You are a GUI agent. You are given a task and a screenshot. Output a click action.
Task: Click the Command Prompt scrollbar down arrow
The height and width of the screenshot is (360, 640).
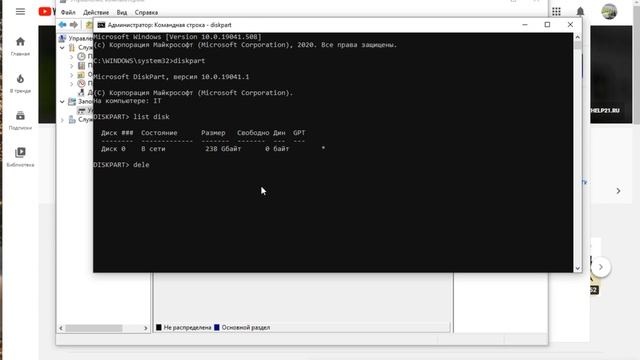pos(578,268)
